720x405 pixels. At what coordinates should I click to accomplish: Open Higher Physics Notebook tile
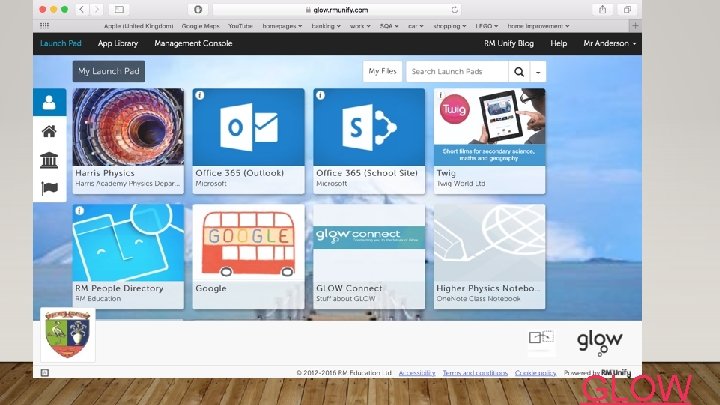[489, 256]
